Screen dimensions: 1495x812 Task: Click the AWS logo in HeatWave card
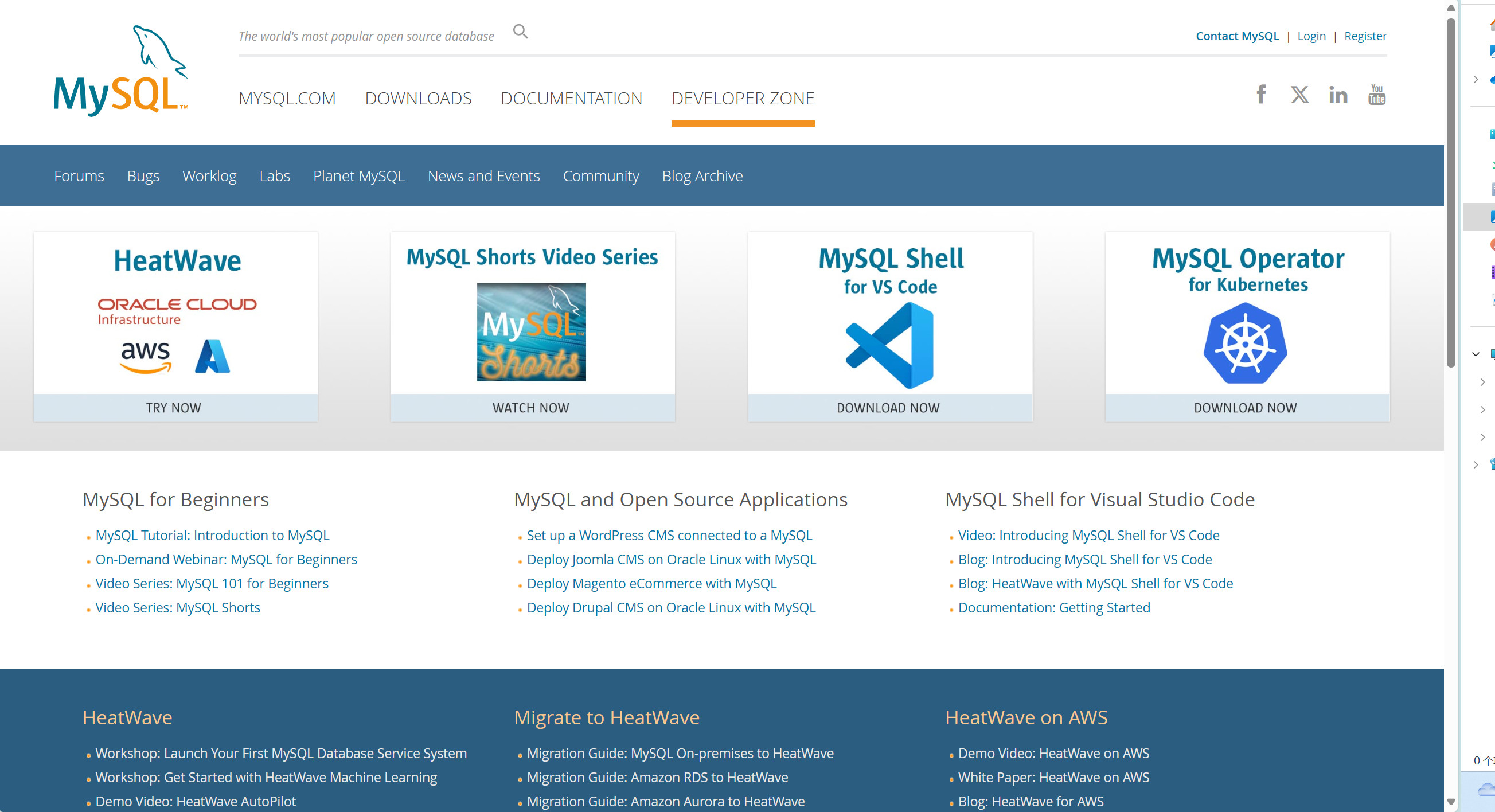tap(145, 356)
